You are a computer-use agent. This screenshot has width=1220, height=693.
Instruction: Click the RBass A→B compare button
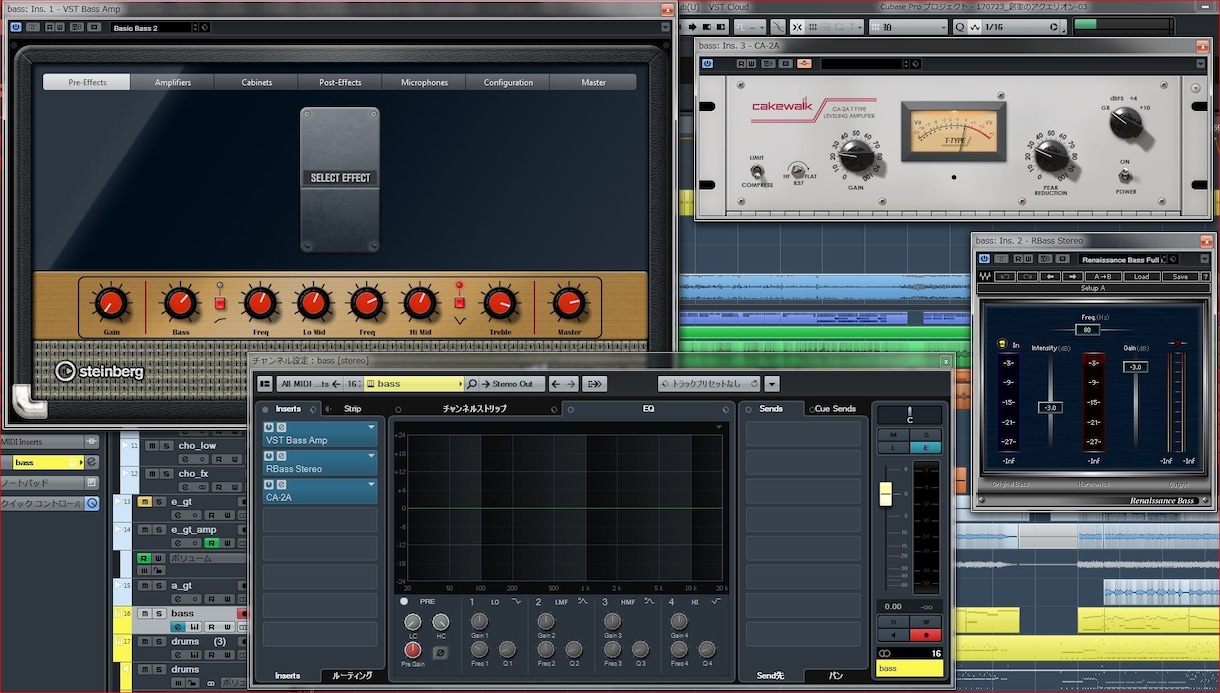point(1101,276)
